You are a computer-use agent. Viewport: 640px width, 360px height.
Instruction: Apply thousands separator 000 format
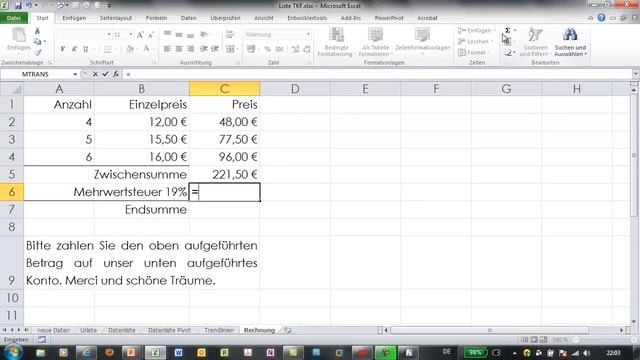click(280, 49)
